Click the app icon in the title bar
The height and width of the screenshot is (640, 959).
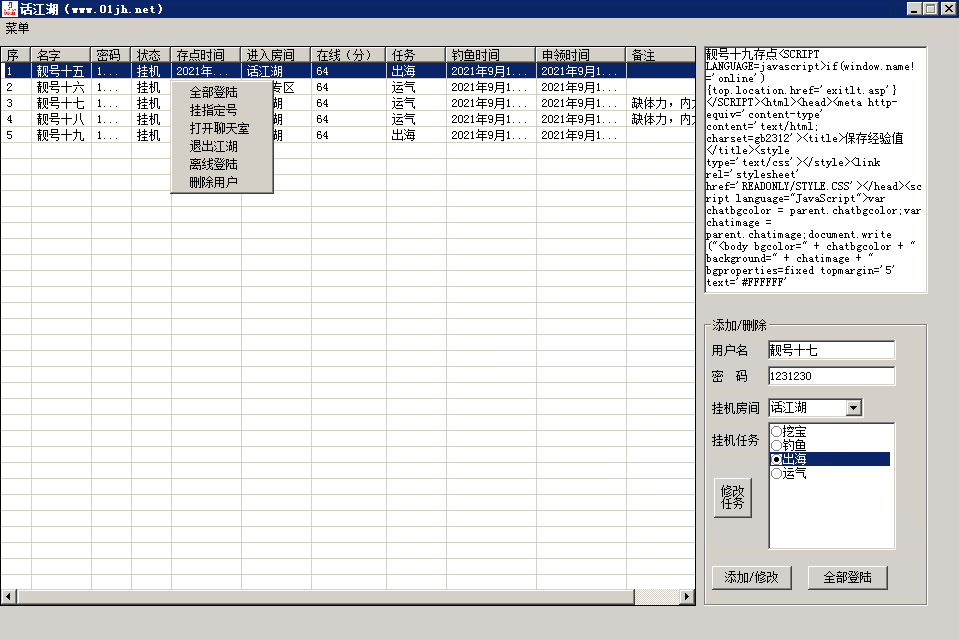point(10,9)
